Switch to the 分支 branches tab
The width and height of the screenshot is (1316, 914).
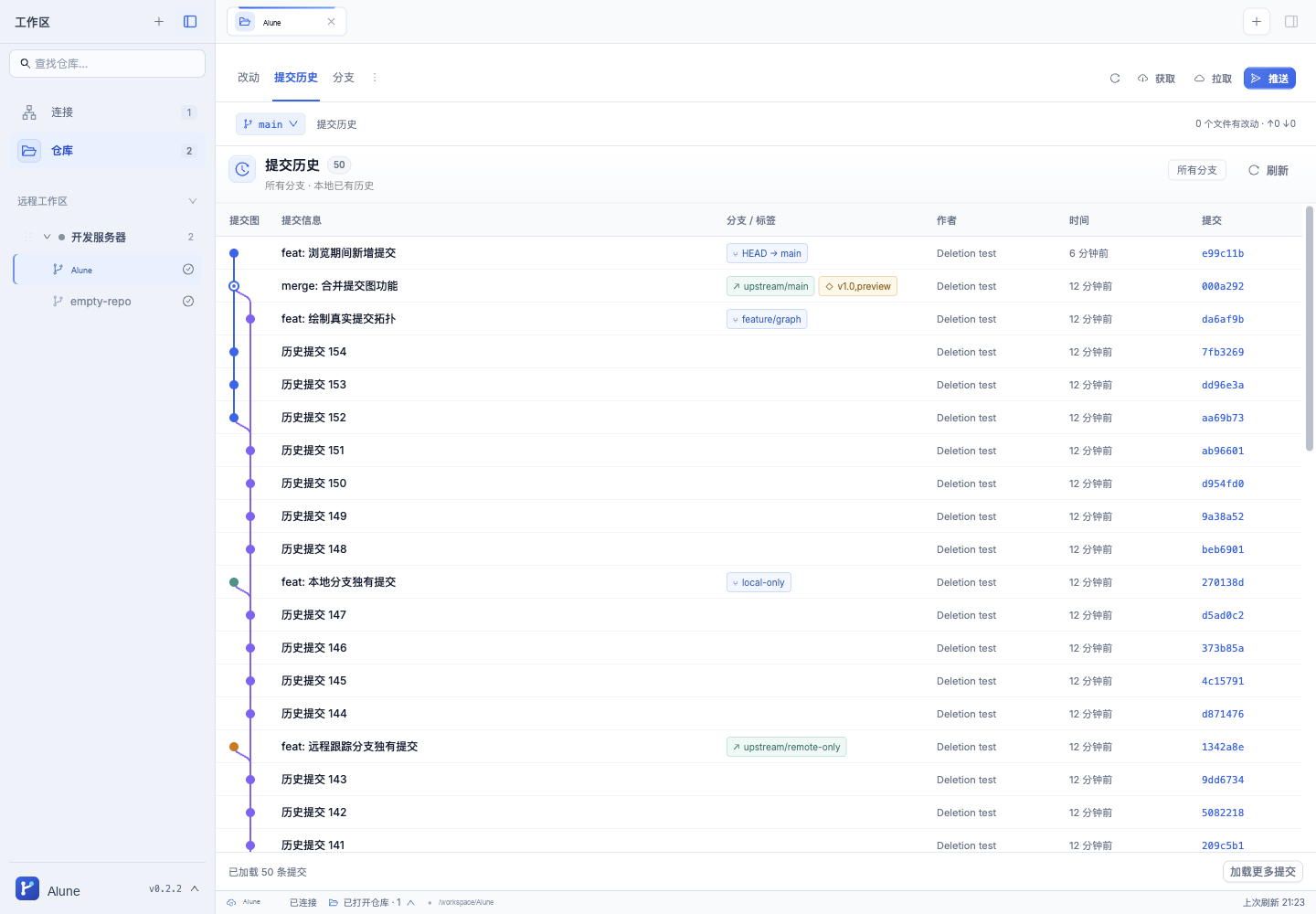point(344,78)
